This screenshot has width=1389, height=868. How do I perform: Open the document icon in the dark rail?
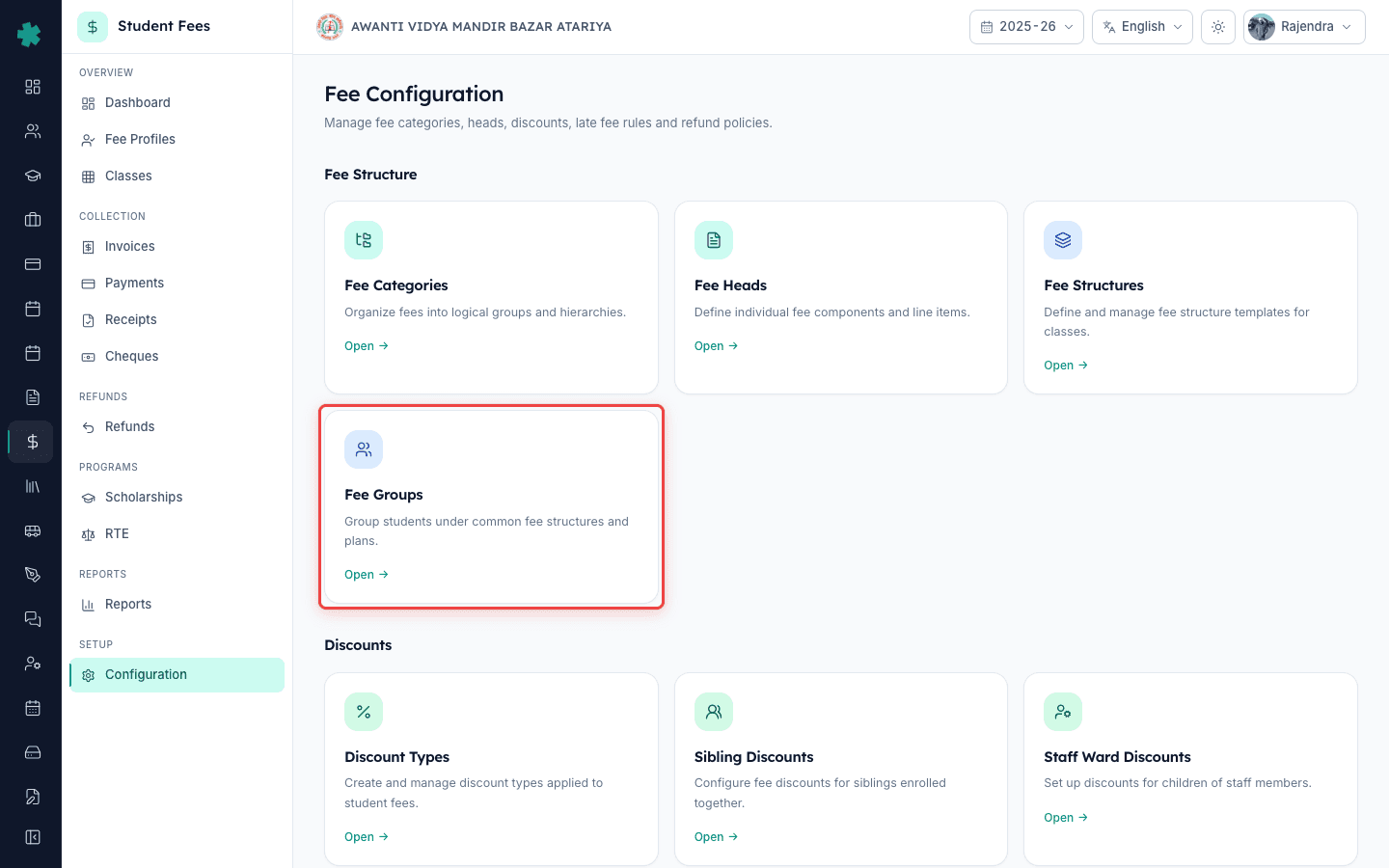[x=33, y=397]
